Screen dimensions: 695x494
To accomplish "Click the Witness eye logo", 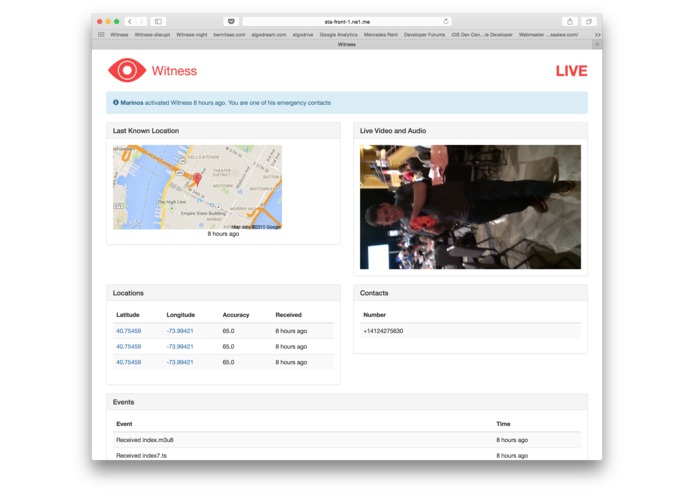I will pos(127,70).
